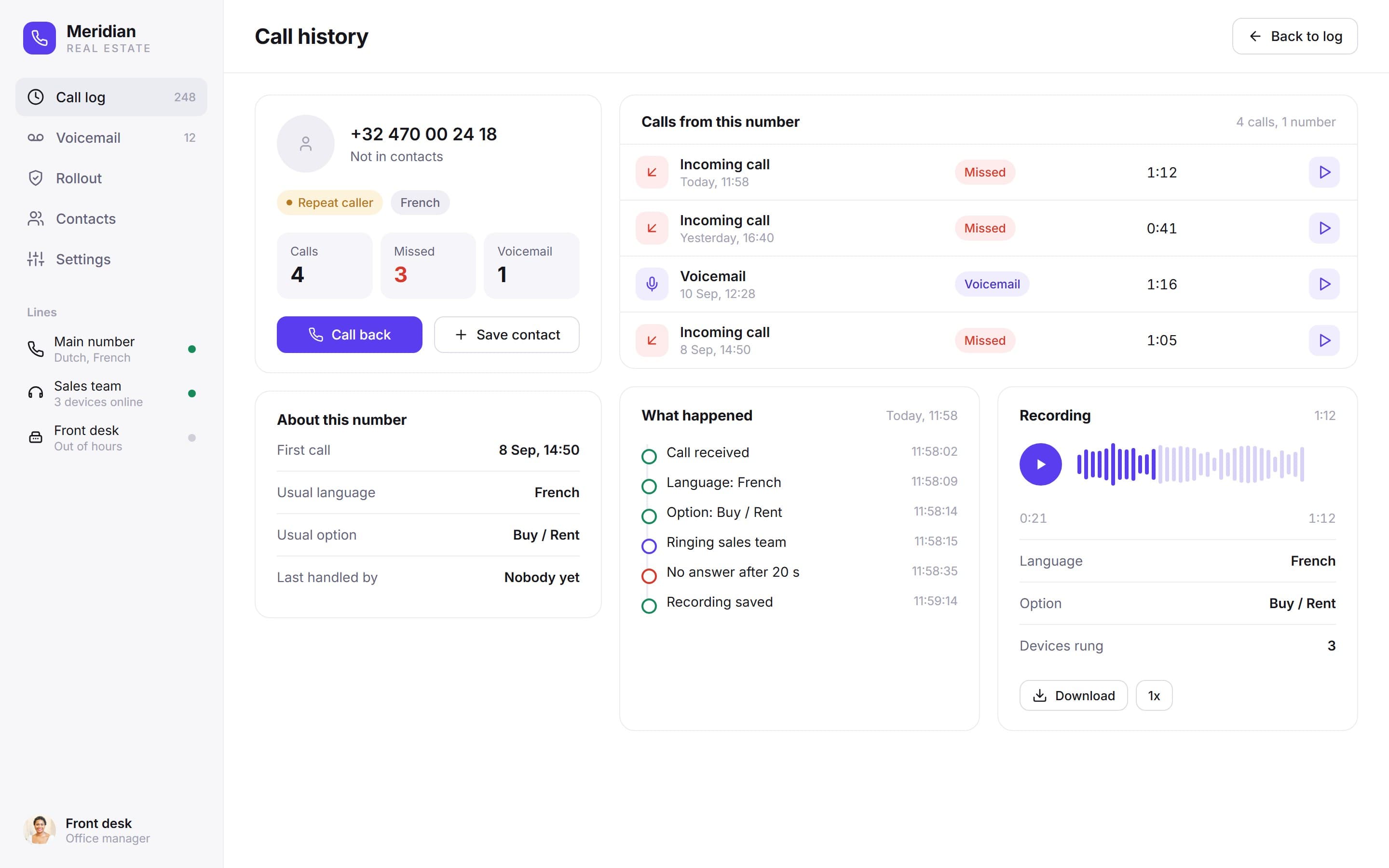Image resolution: width=1389 pixels, height=868 pixels.
Task: Click the Option: Buy / Rent timeline entry
Action: (724, 512)
